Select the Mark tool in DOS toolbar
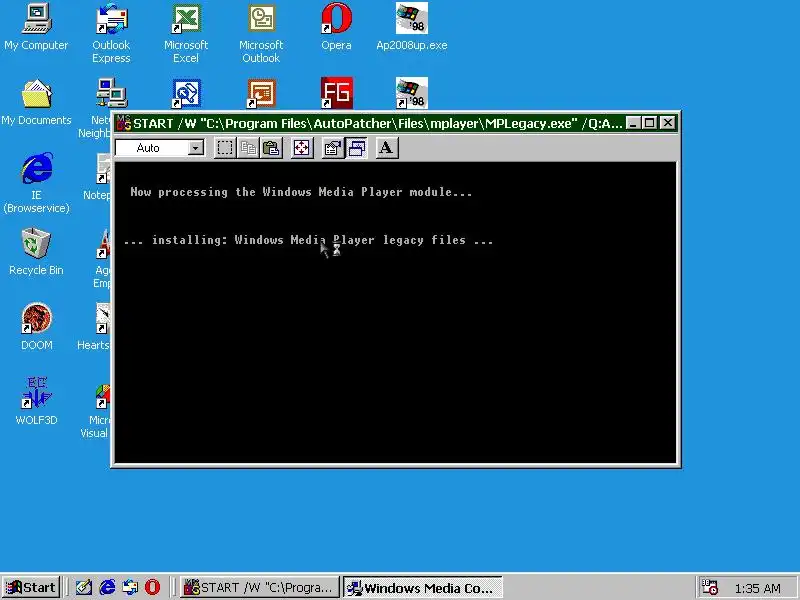This screenshot has height=600, width=800. (224, 148)
